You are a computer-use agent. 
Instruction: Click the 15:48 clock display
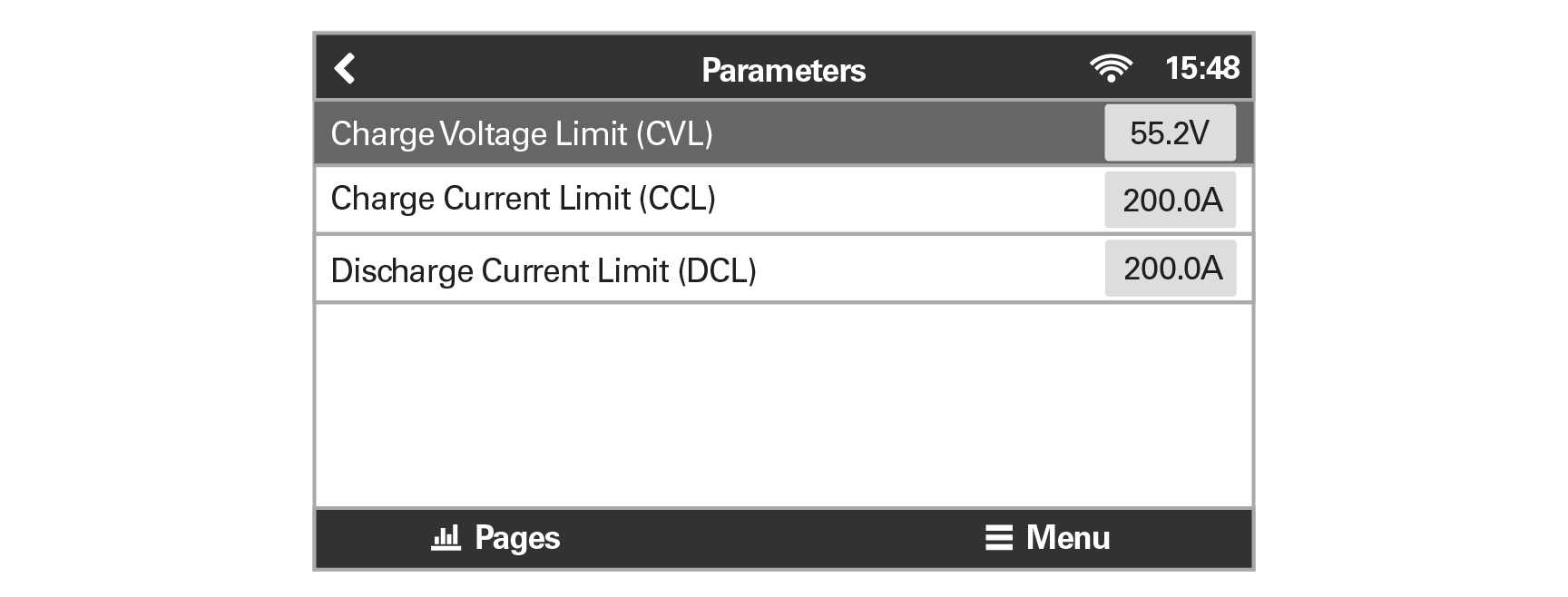tap(1202, 68)
